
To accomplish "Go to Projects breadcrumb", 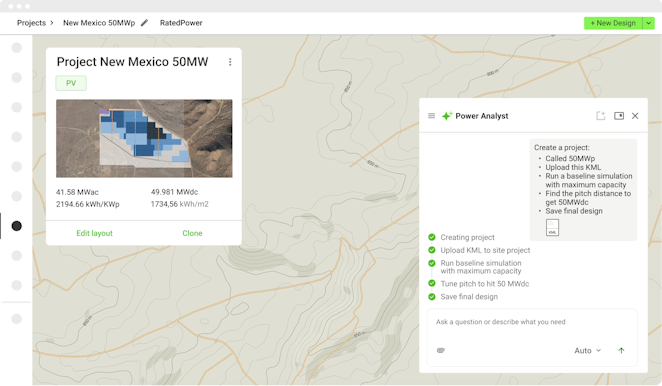I will [31, 23].
